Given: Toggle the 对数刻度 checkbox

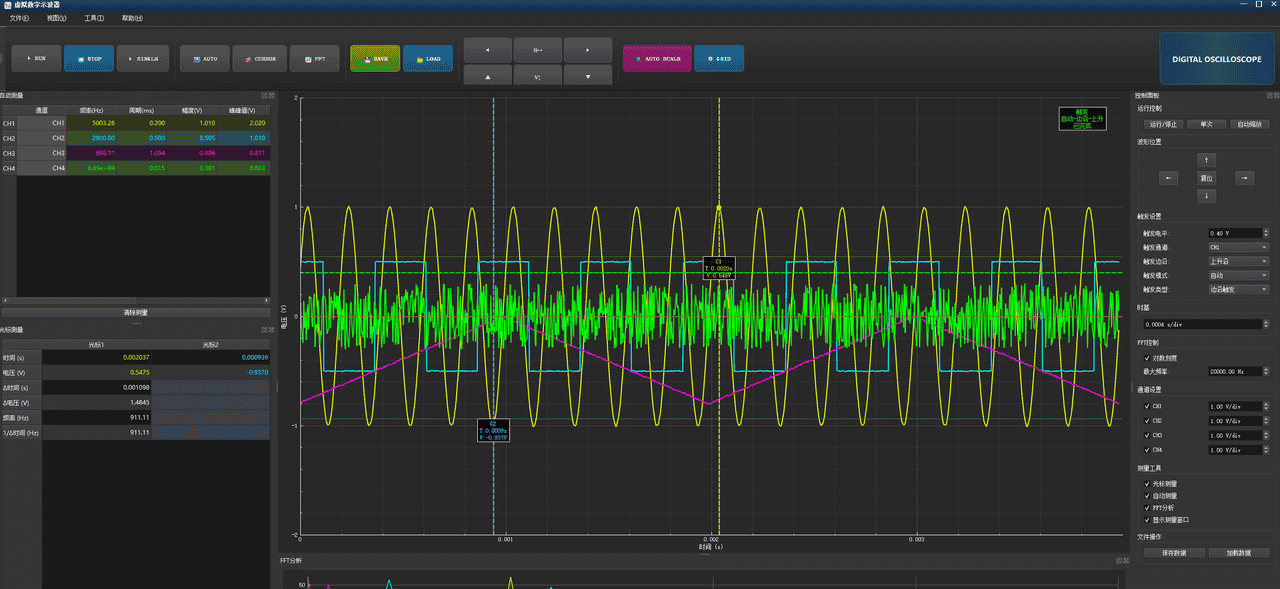Looking at the screenshot, I should [1147, 357].
